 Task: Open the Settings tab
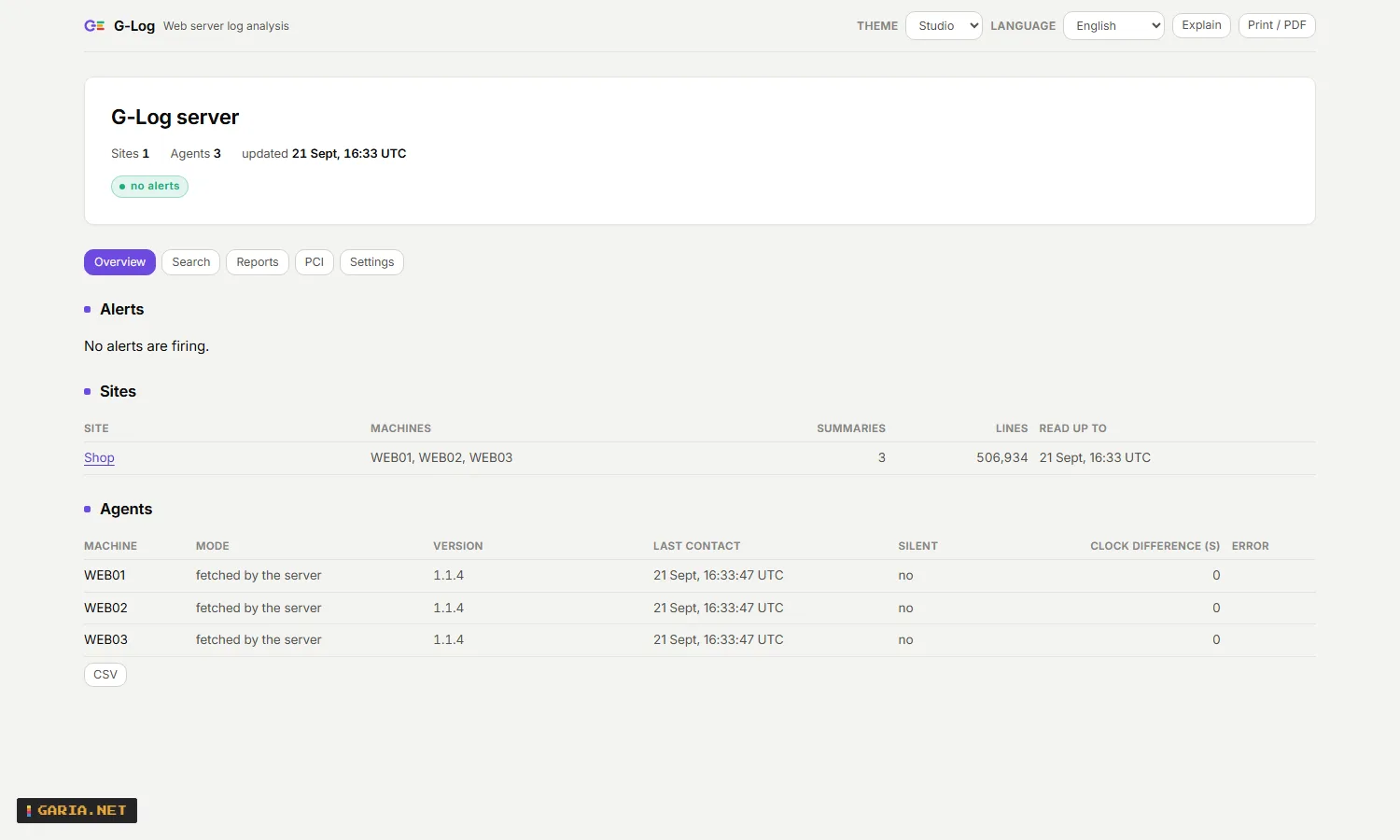(x=371, y=262)
